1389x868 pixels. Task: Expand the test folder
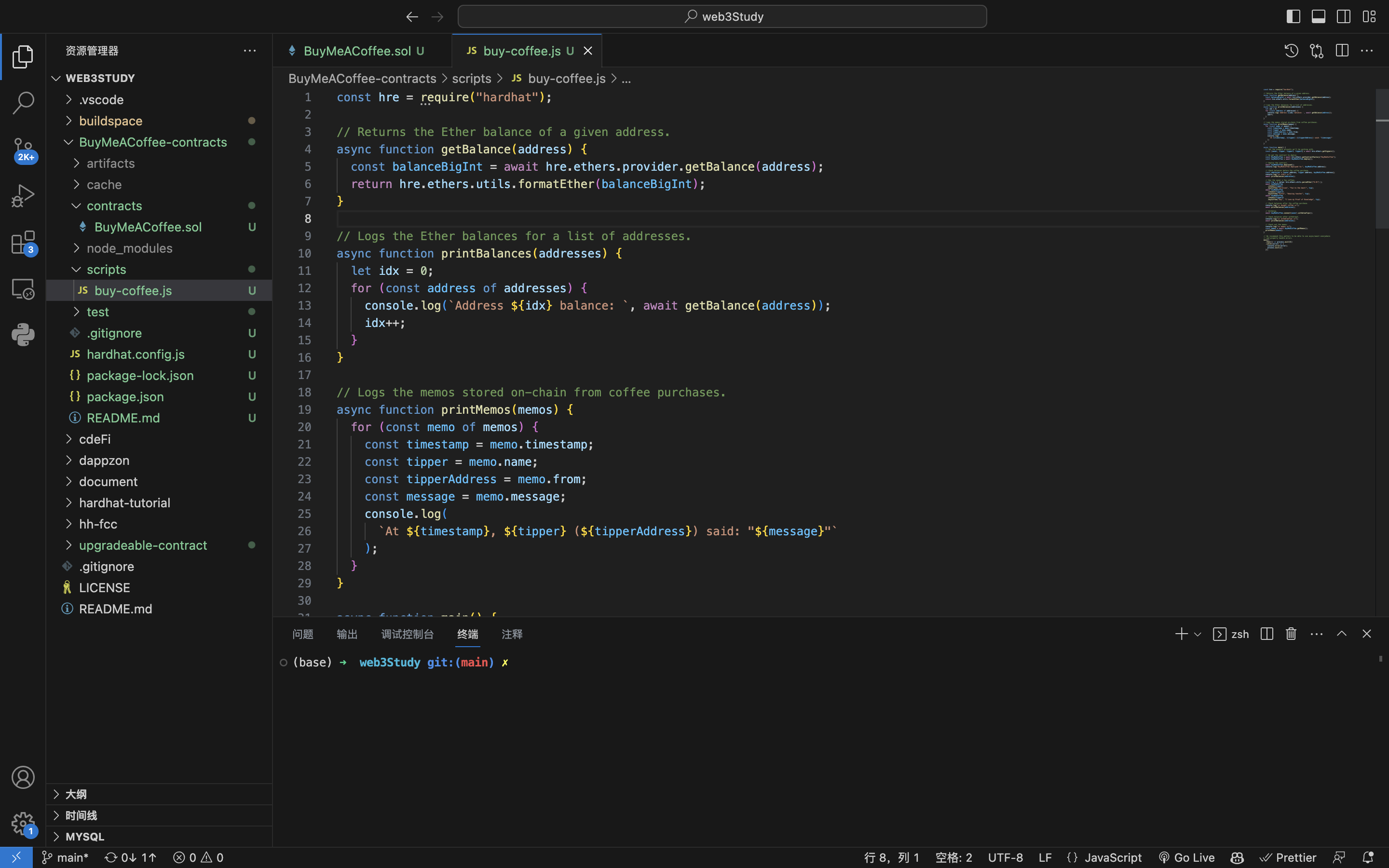click(159, 312)
